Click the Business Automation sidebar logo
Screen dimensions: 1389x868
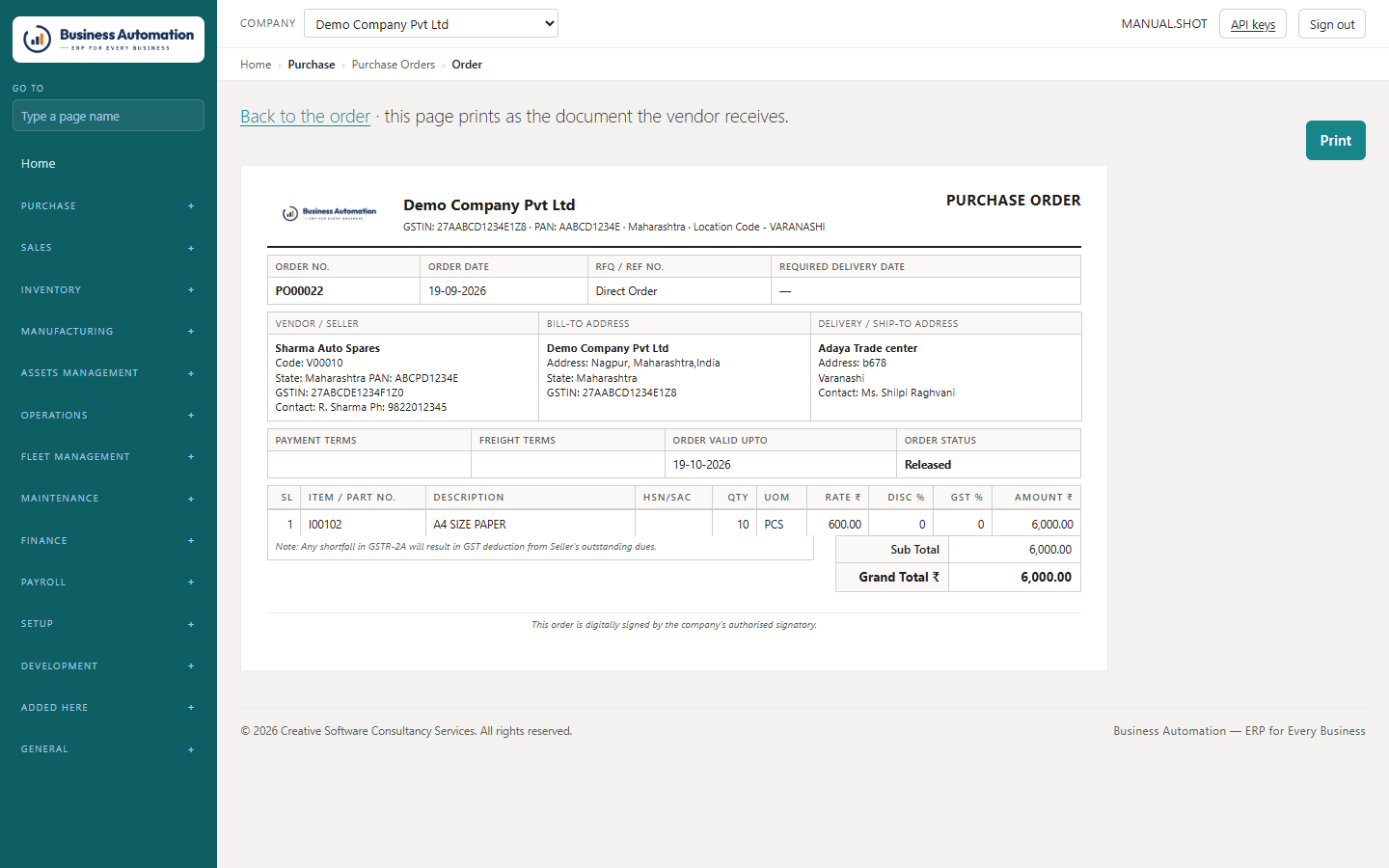click(108, 40)
